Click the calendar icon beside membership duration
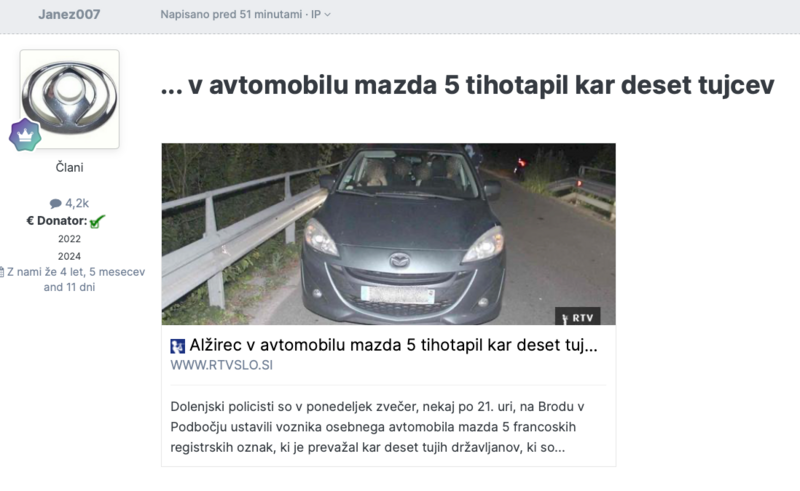 tap(2, 272)
